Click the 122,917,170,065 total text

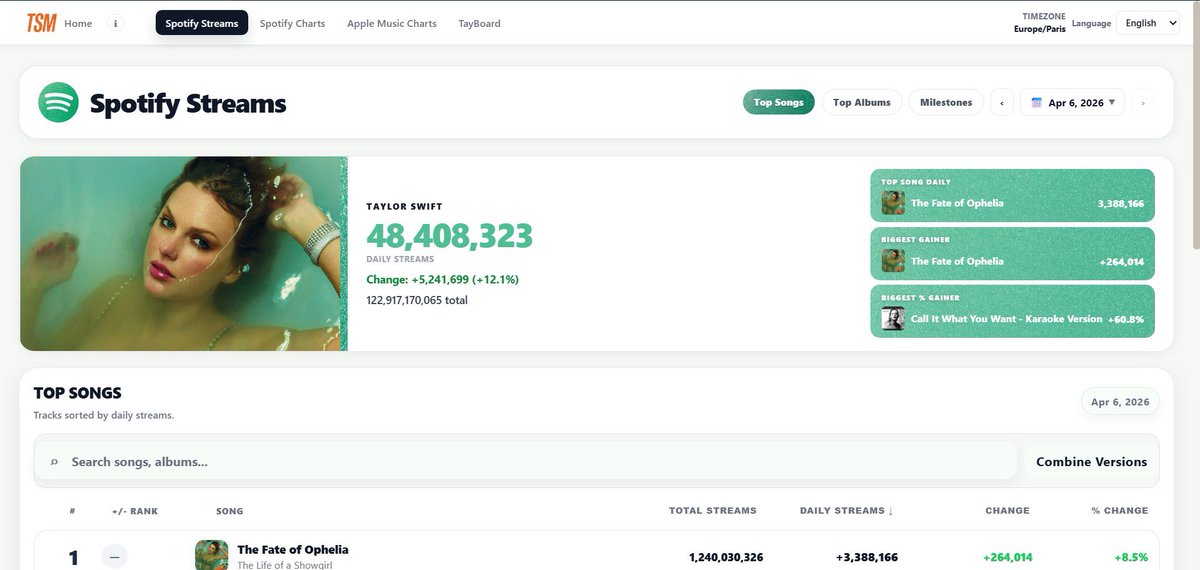[x=417, y=300]
